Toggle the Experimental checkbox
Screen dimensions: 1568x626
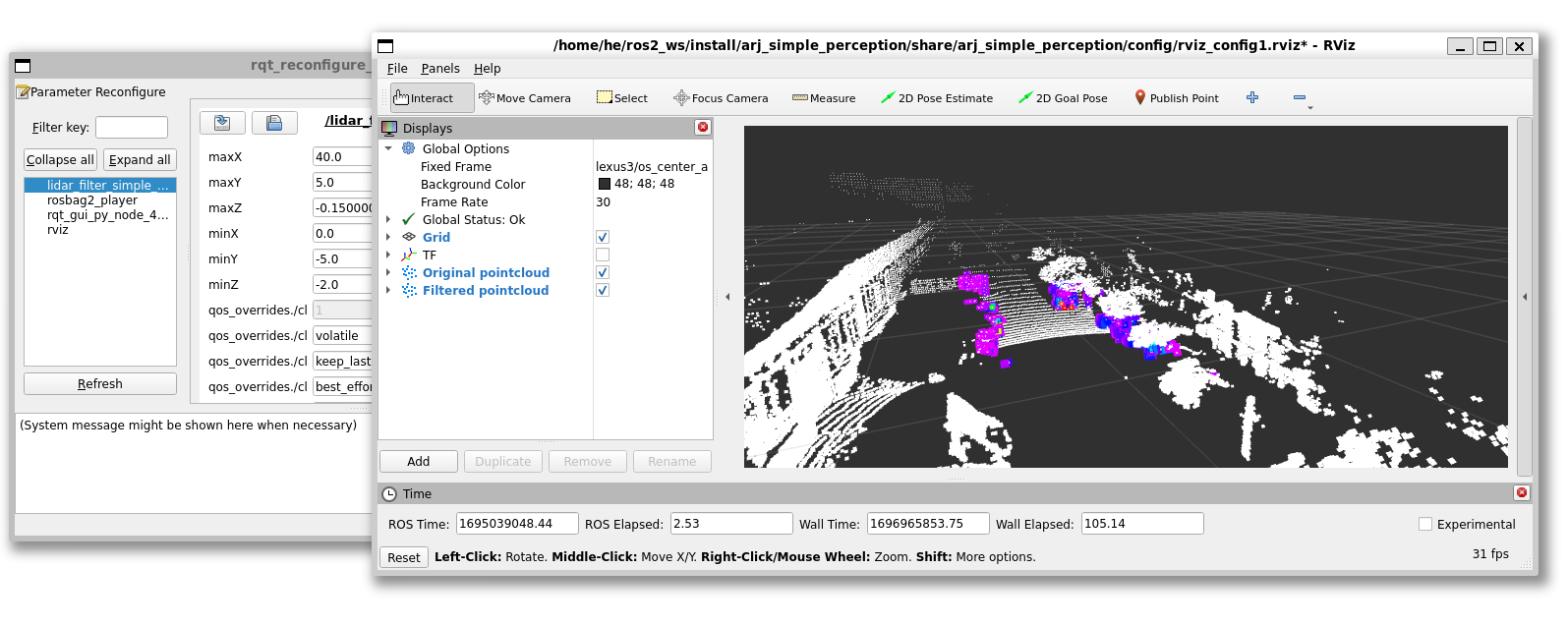coord(1425,524)
